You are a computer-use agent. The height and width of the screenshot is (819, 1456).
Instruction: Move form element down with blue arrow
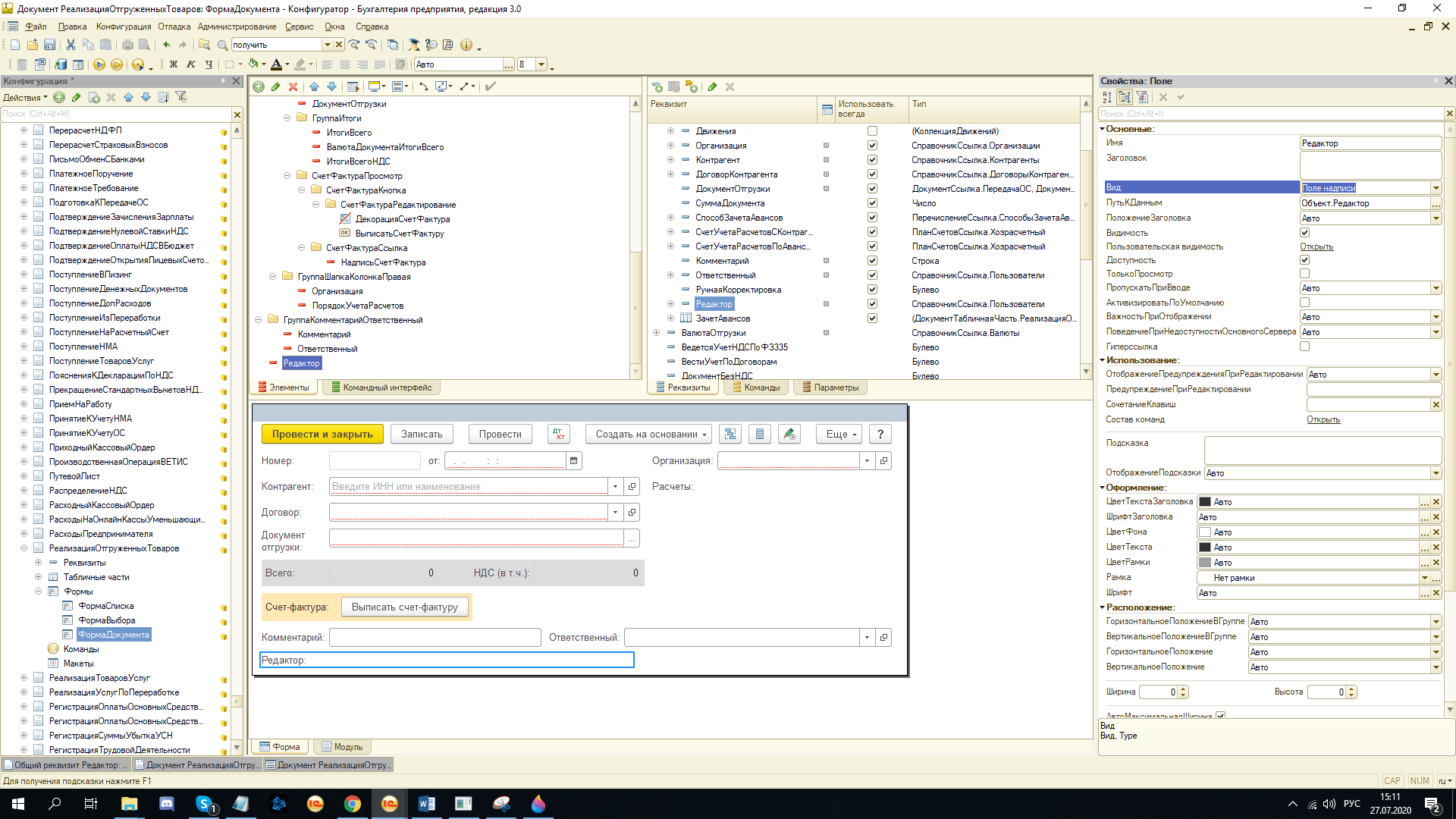tap(331, 86)
